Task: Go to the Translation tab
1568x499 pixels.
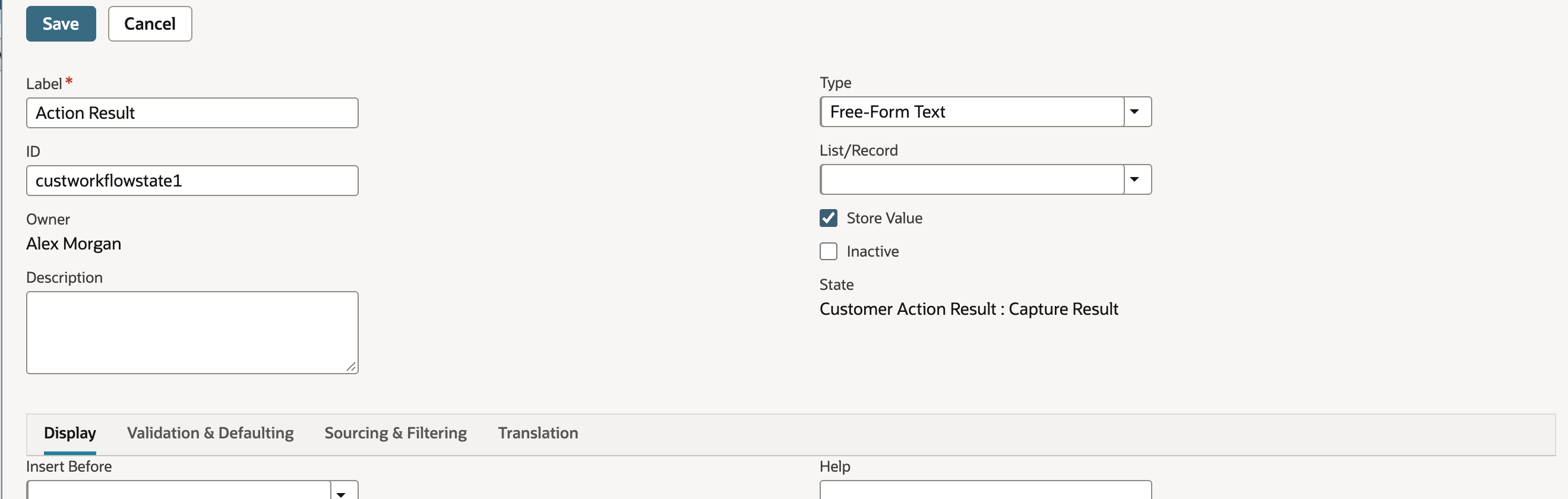Action: (x=538, y=433)
